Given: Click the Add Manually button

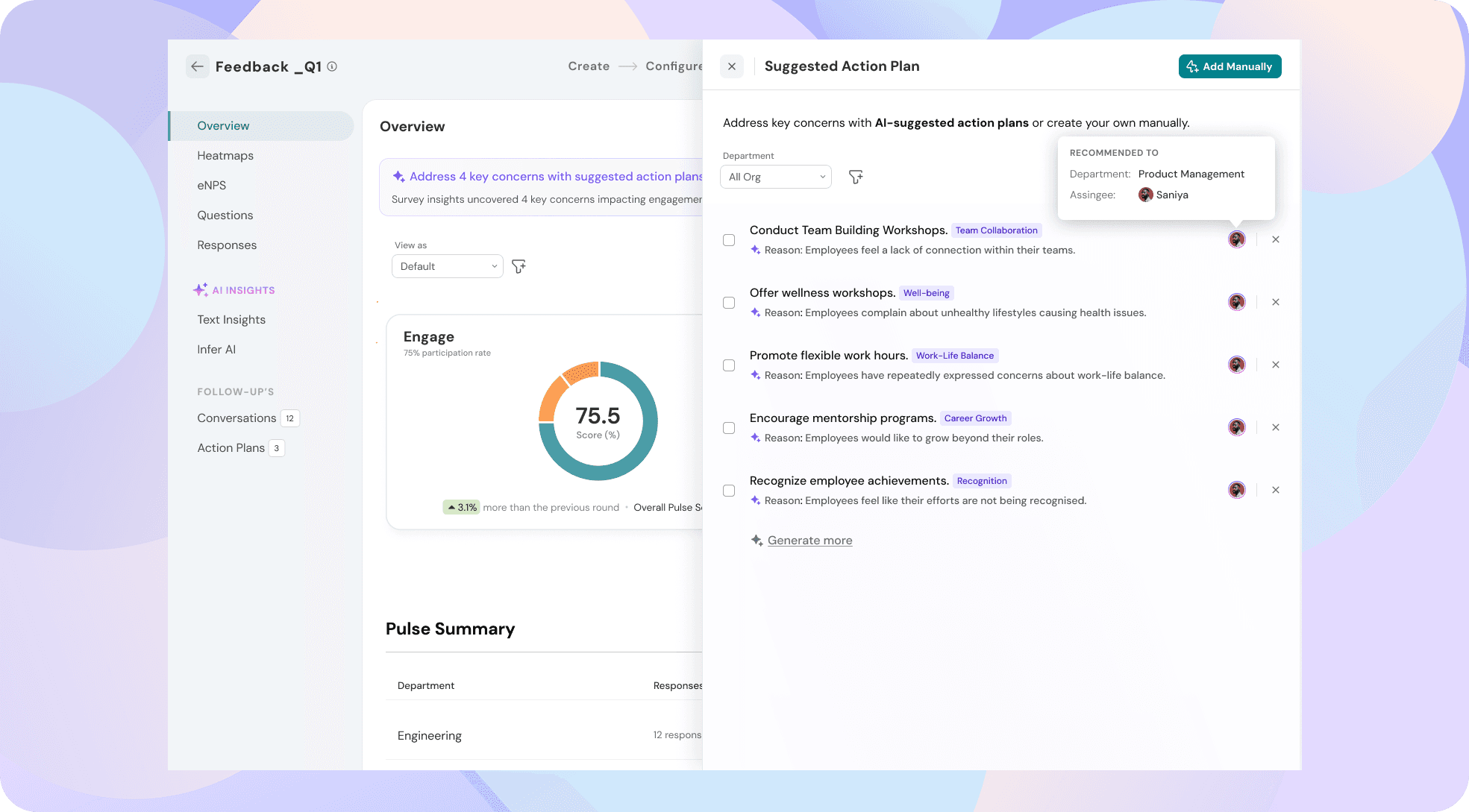Looking at the screenshot, I should tap(1230, 66).
